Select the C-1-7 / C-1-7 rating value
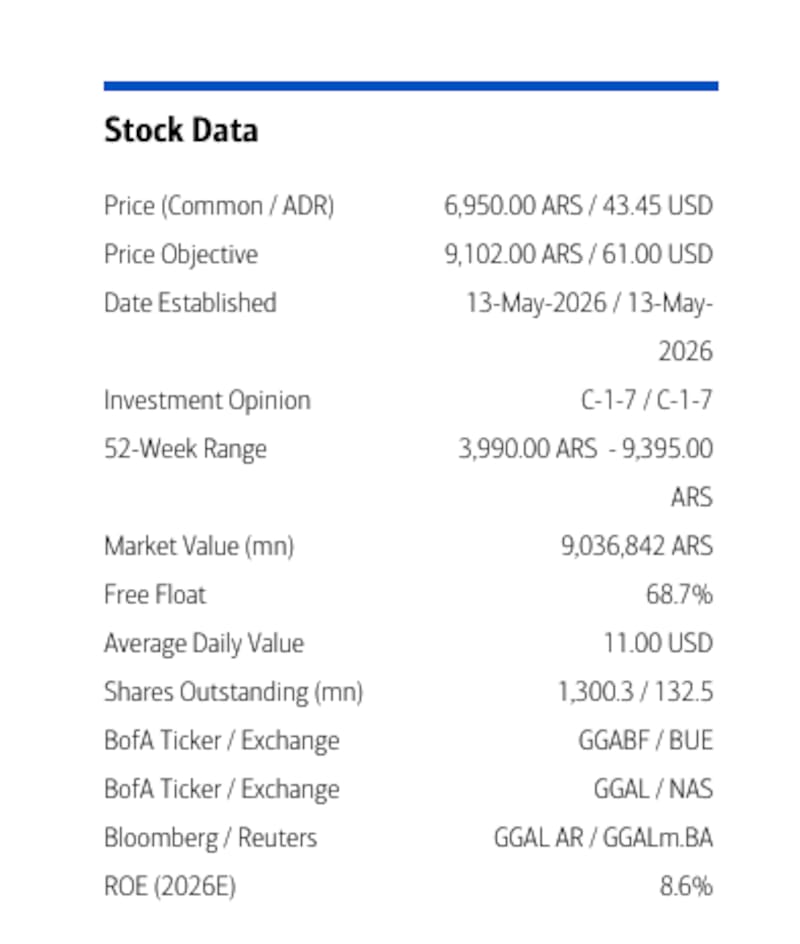 point(647,400)
